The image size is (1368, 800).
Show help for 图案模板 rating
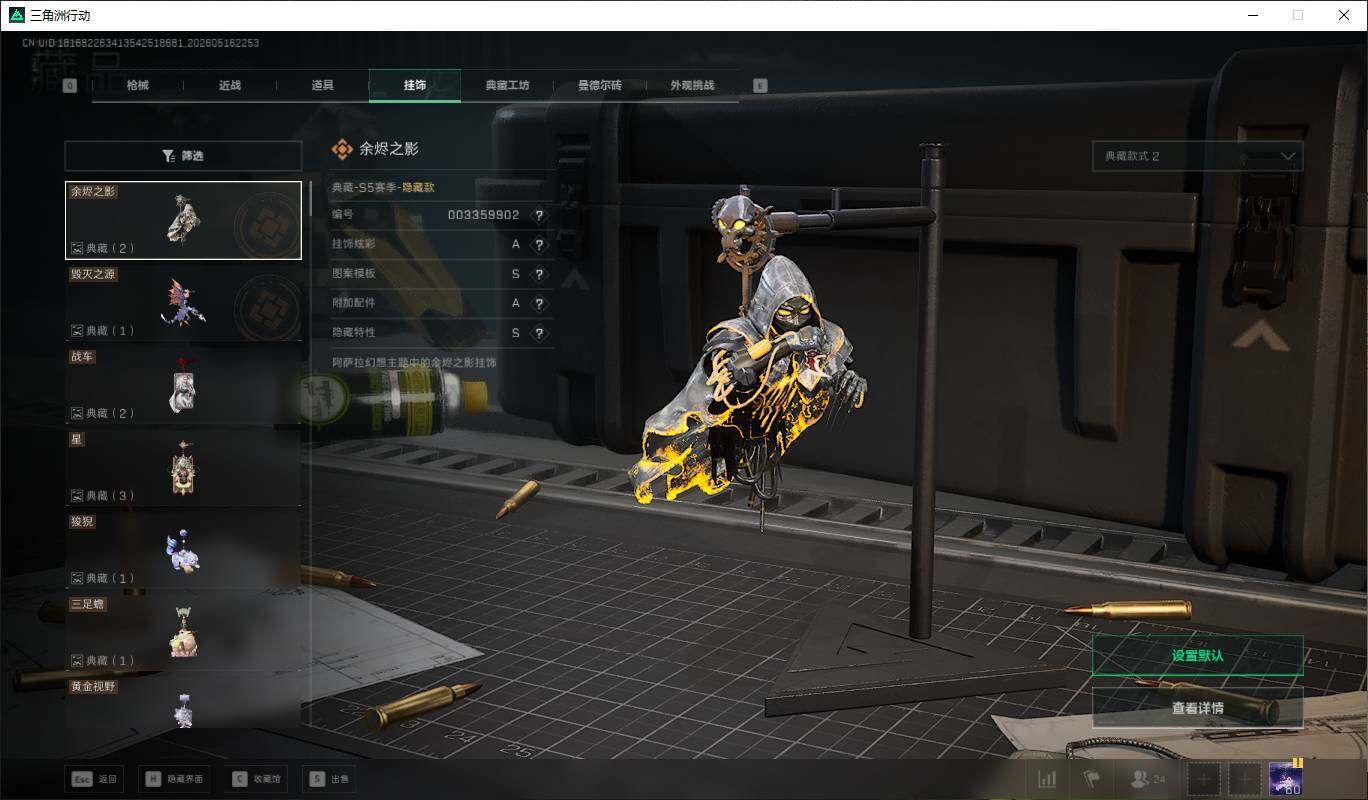tap(539, 274)
